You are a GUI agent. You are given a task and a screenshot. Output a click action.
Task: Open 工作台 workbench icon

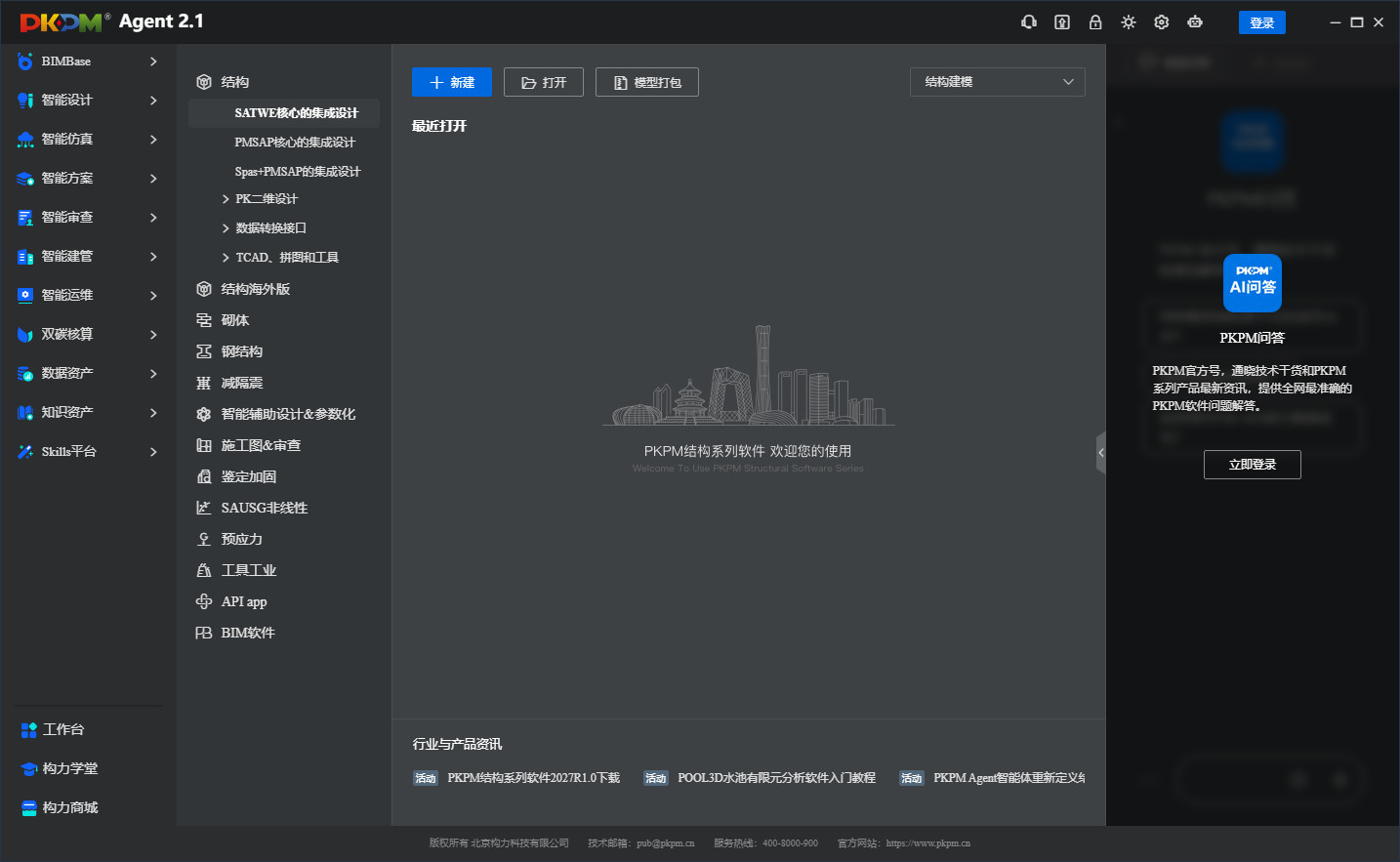click(28, 730)
